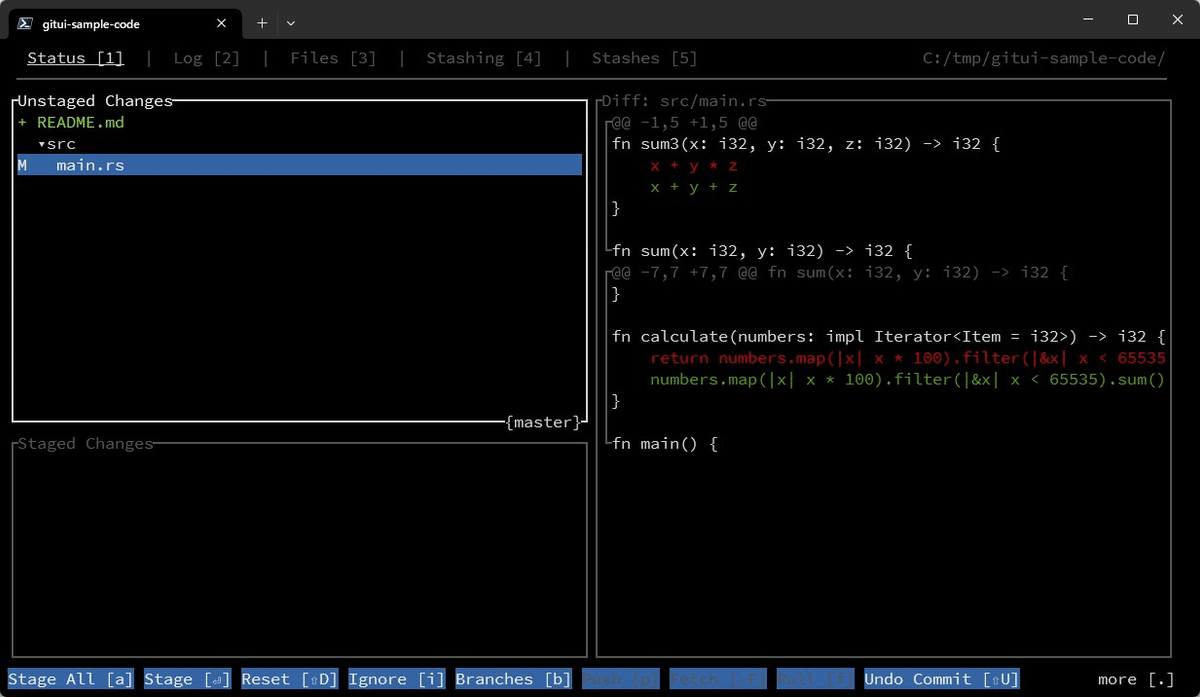Click the Ignore [i] command
Image resolution: width=1200 pixels, height=697 pixels.
click(396, 679)
